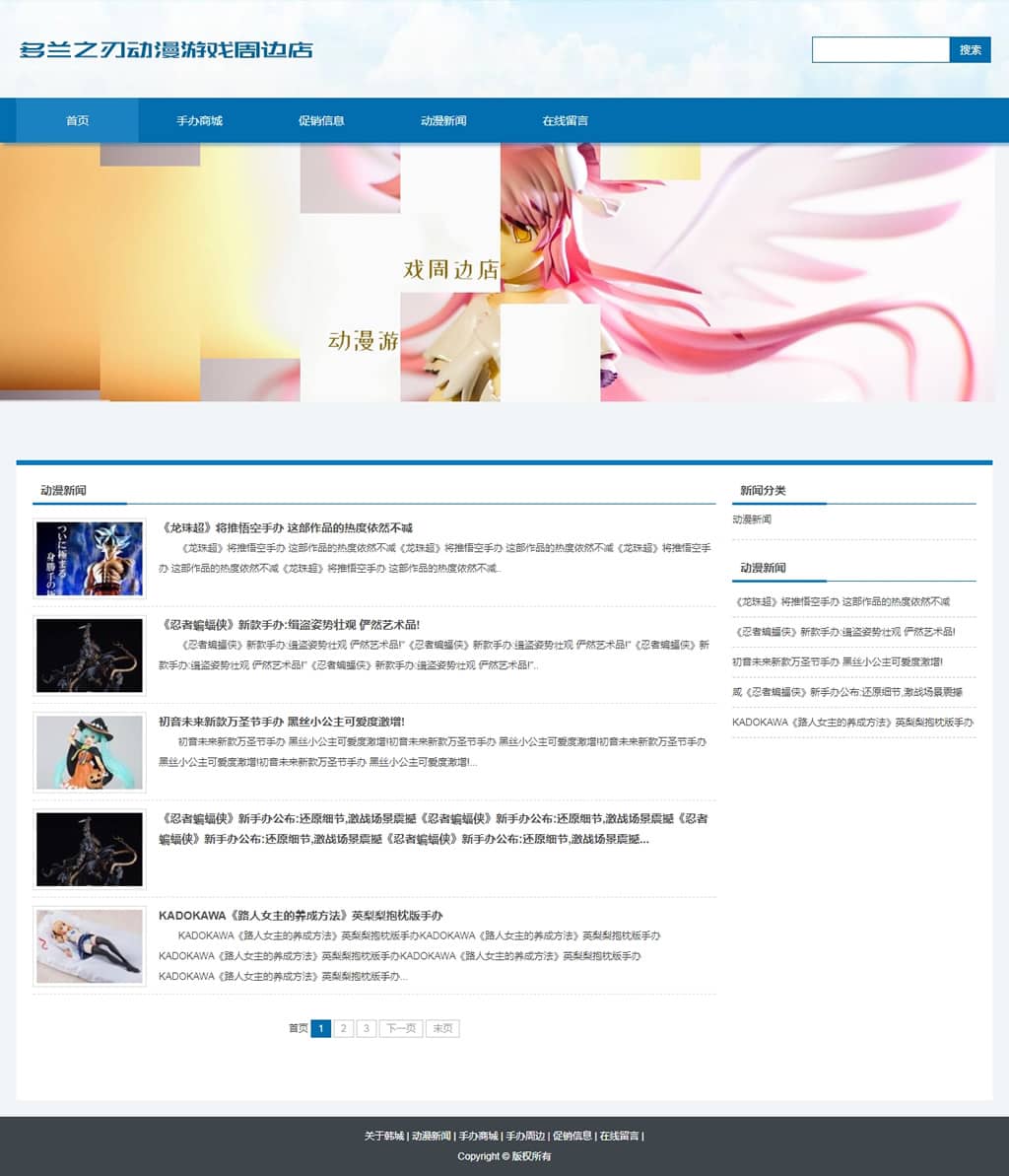Go to 手办商城 in navigation bar
The height and width of the screenshot is (1176, 1009).
point(199,121)
